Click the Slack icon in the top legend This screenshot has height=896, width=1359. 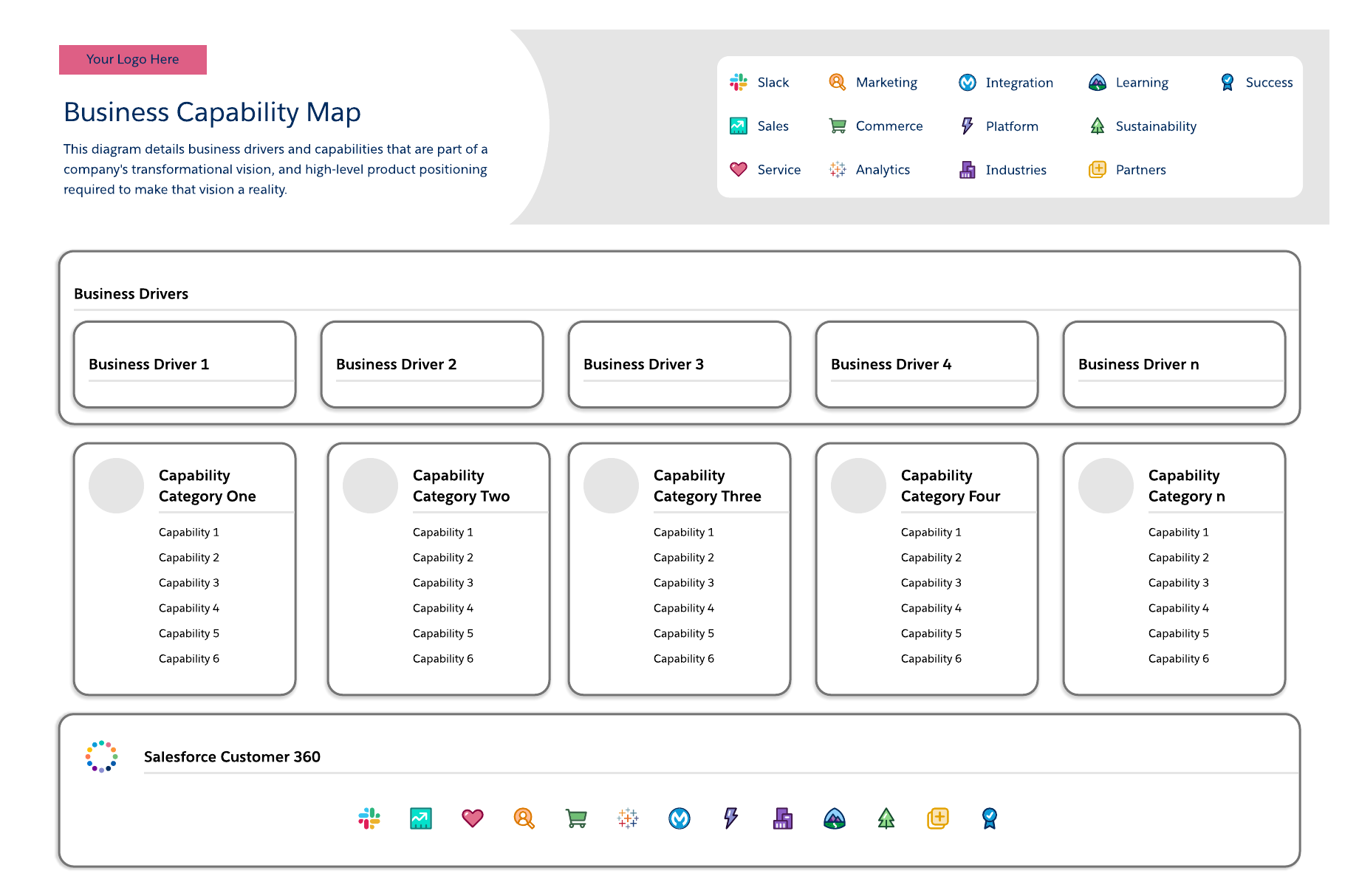tap(739, 82)
